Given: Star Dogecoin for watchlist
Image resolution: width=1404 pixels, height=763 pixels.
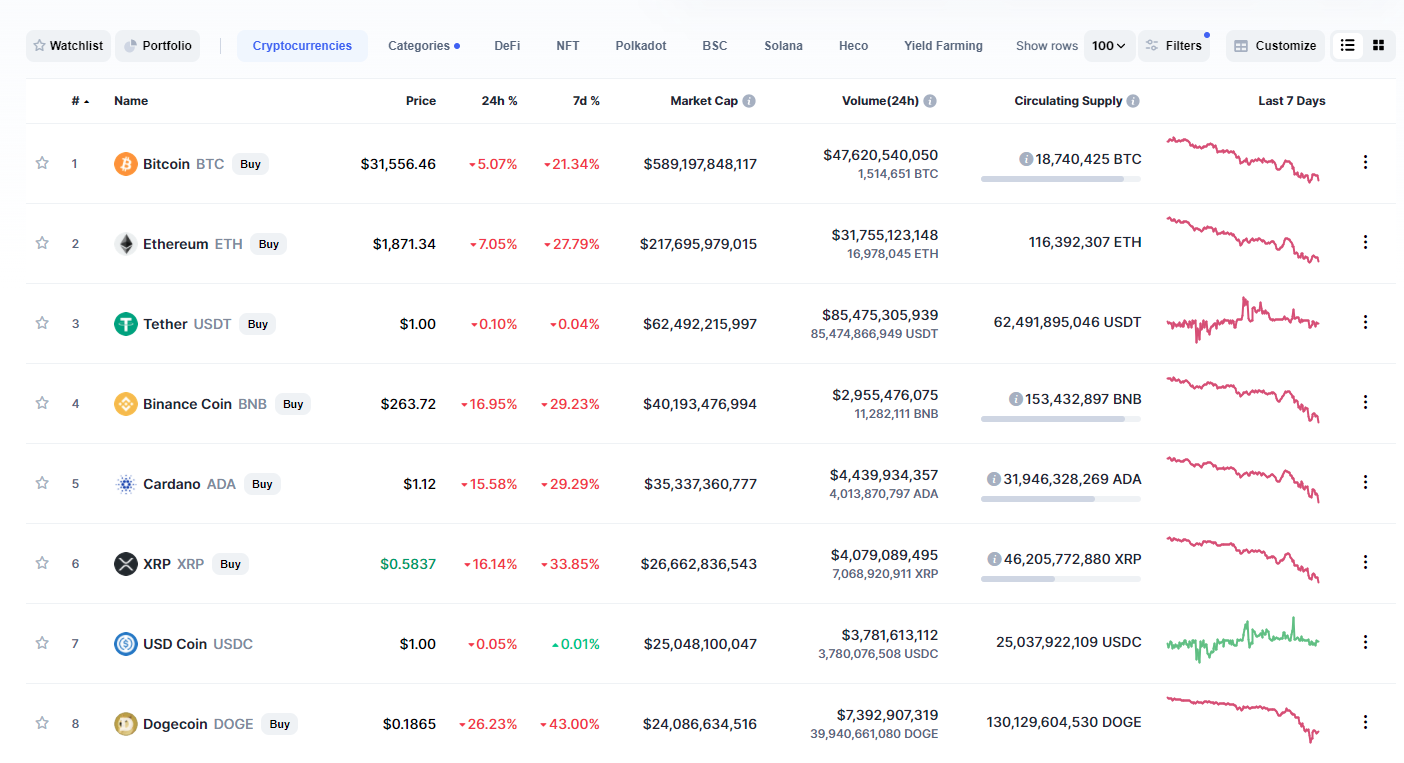Looking at the screenshot, I should pyautogui.click(x=42, y=723).
